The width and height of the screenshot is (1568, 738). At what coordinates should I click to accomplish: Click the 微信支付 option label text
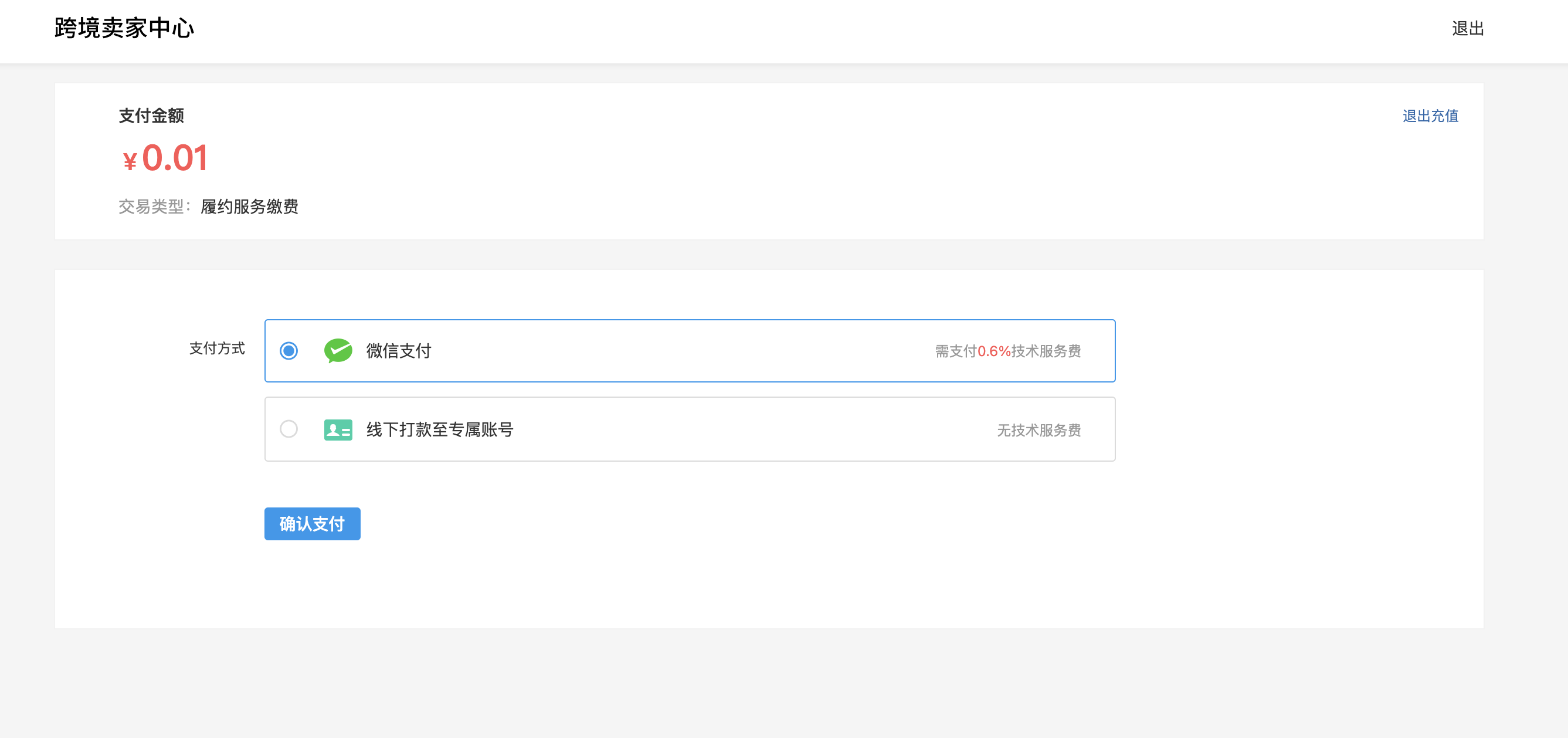click(x=399, y=351)
